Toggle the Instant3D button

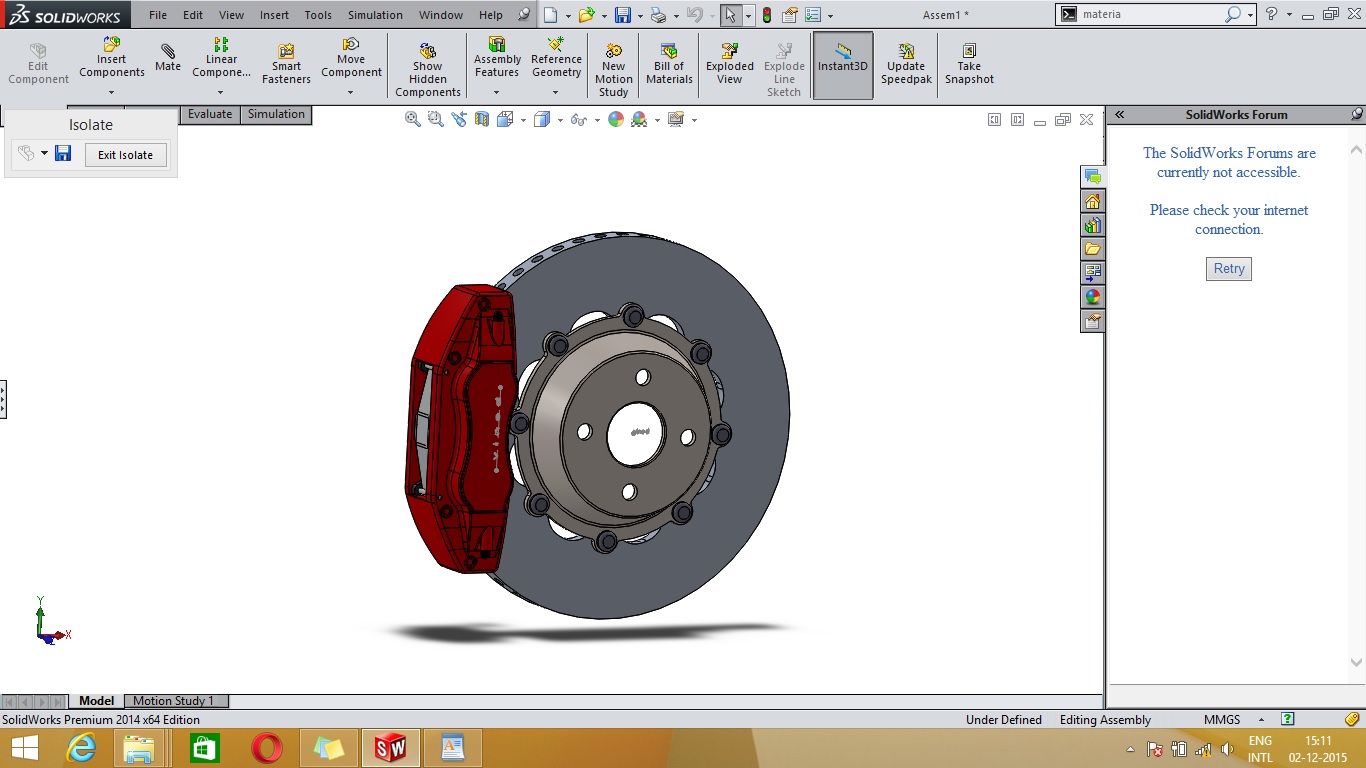[x=843, y=65]
